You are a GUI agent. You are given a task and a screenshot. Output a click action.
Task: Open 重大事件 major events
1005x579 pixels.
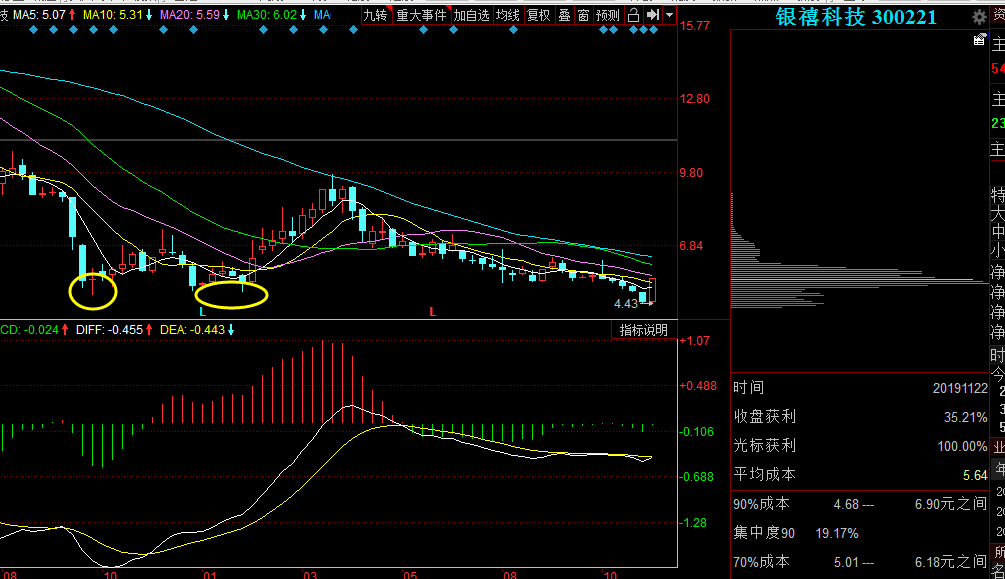click(x=421, y=15)
